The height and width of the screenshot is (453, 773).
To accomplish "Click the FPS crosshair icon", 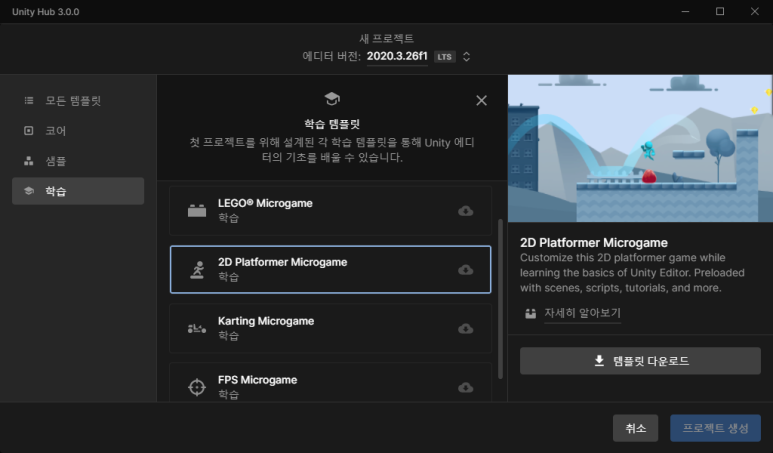I will (197, 387).
